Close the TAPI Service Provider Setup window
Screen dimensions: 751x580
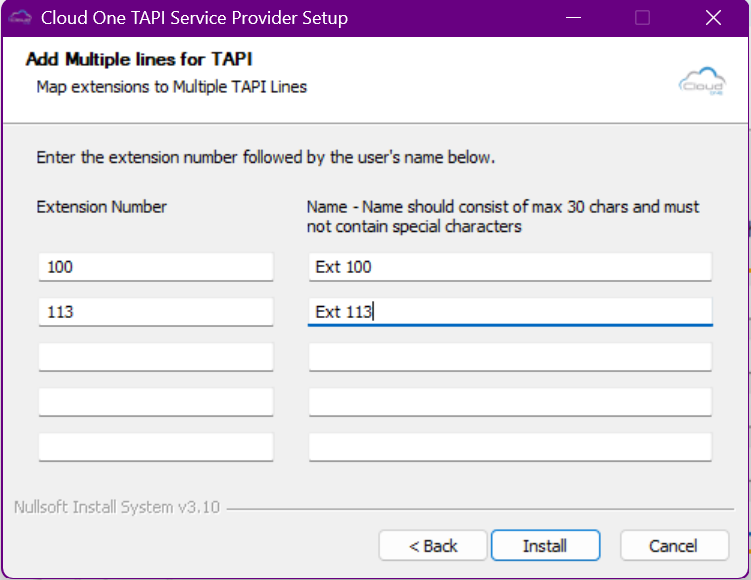[712, 18]
